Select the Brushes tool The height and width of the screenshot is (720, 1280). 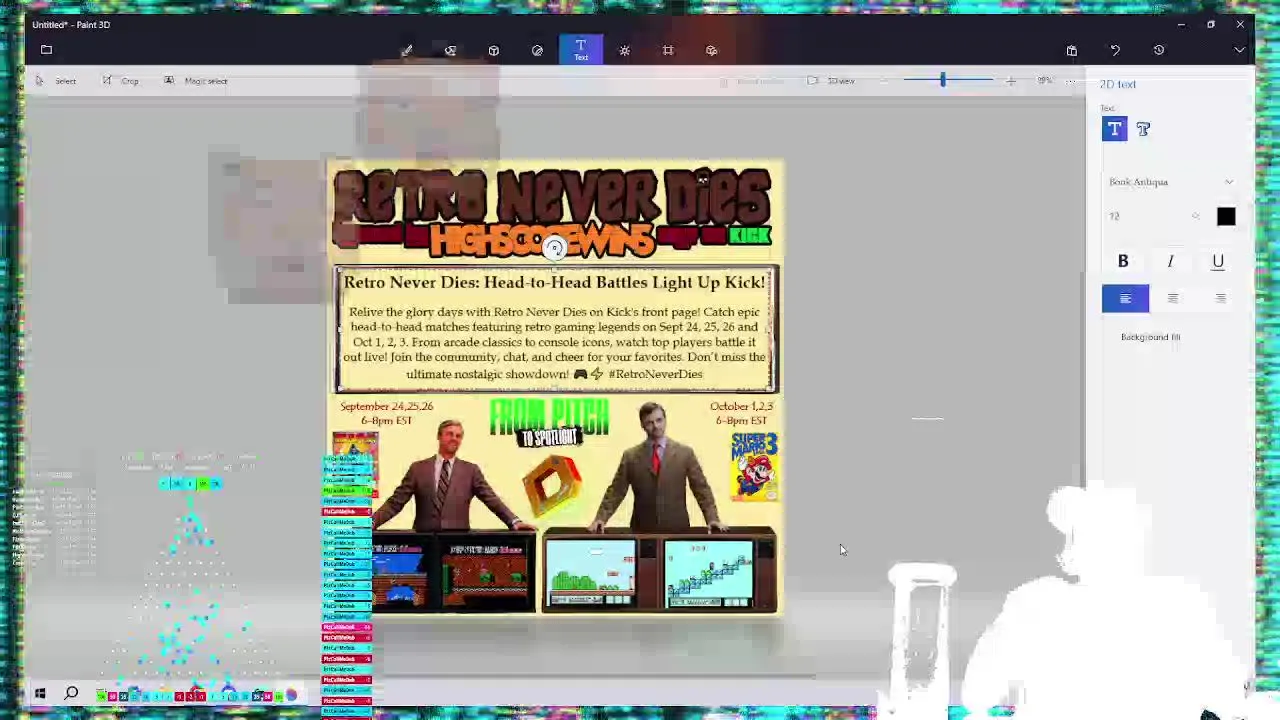tap(407, 50)
